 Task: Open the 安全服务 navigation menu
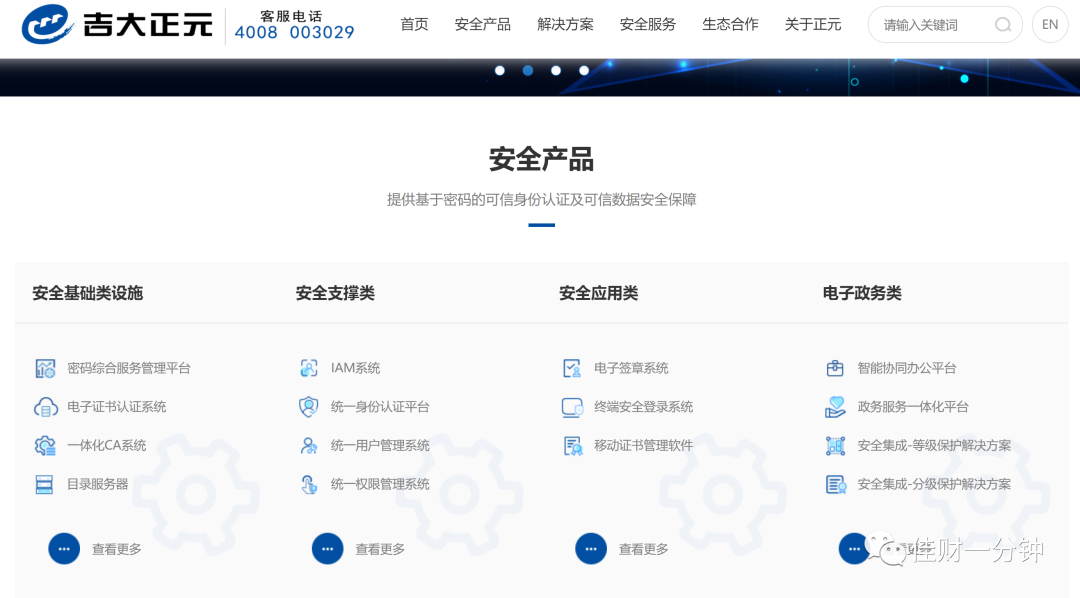pos(648,25)
